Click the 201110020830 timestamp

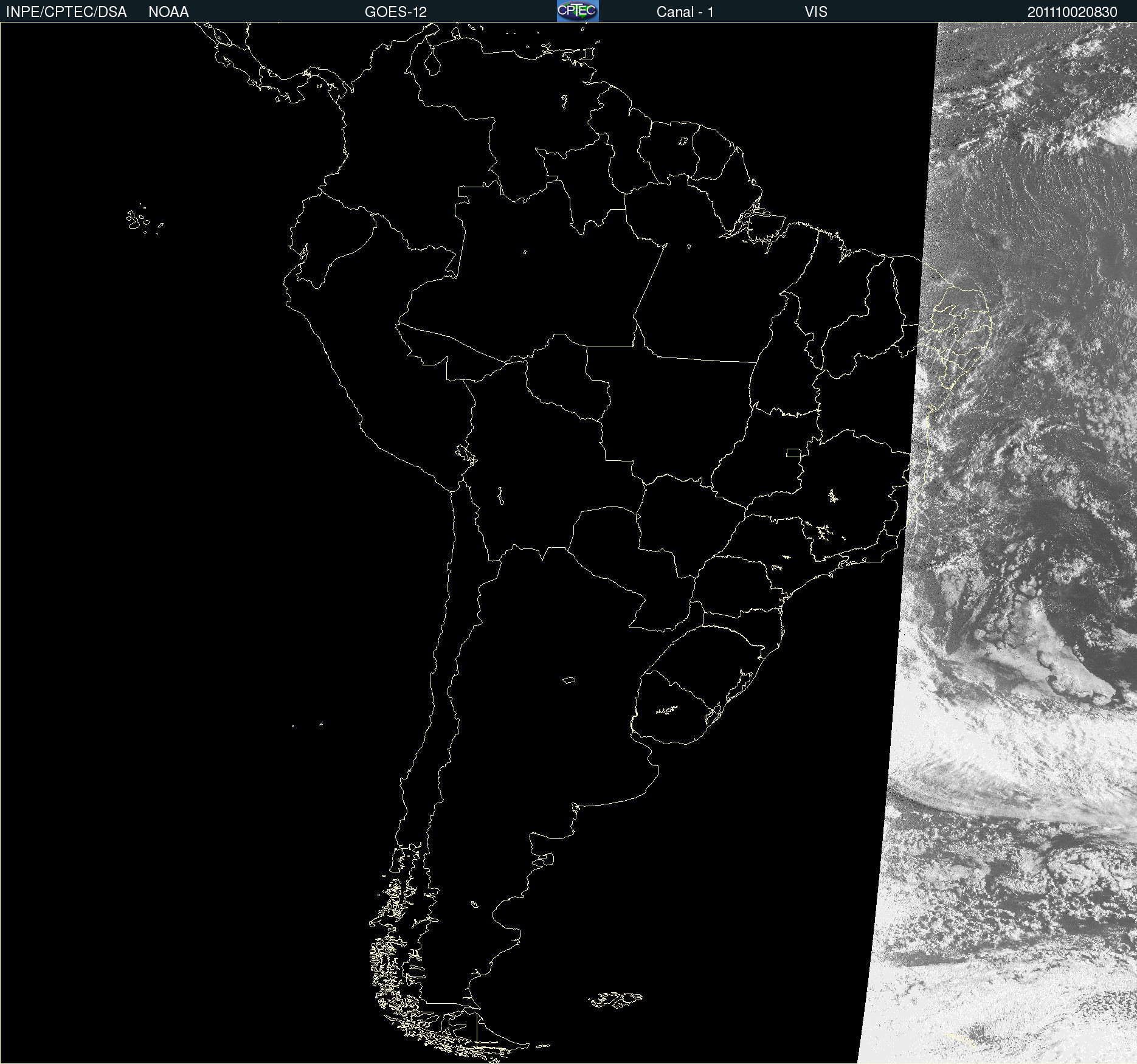pyautogui.click(x=1073, y=12)
